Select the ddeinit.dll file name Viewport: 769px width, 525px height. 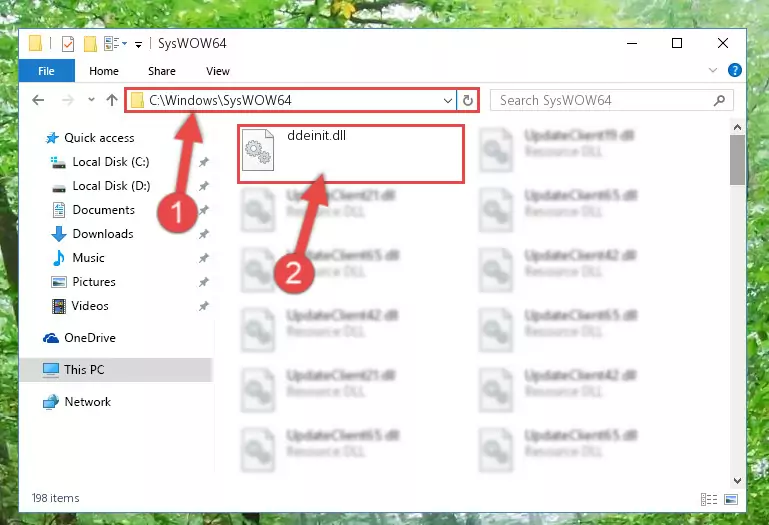316,135
